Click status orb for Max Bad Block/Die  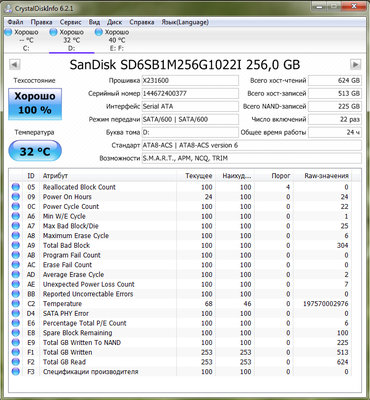[16, 226]
